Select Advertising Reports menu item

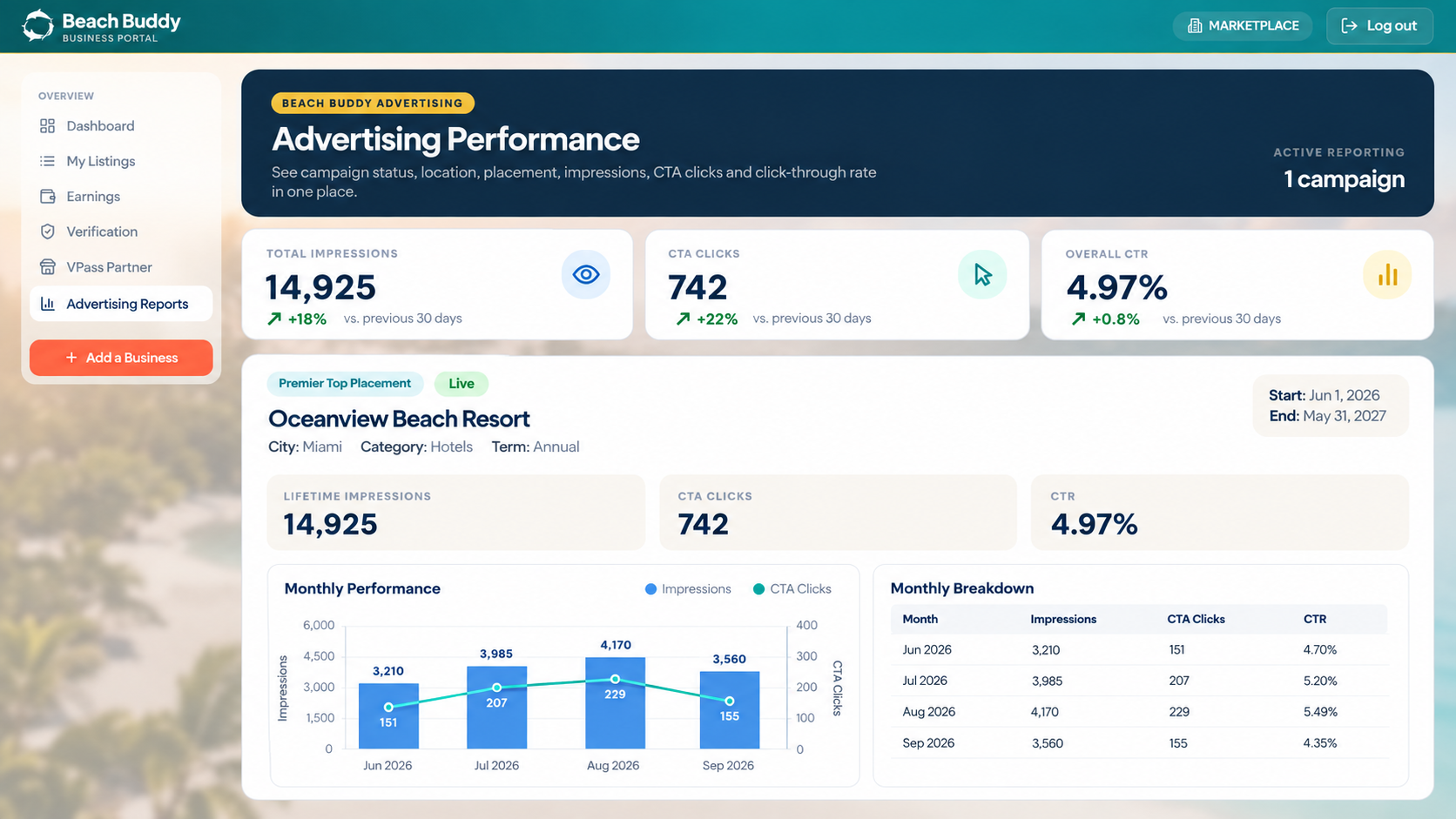[121, 304]
